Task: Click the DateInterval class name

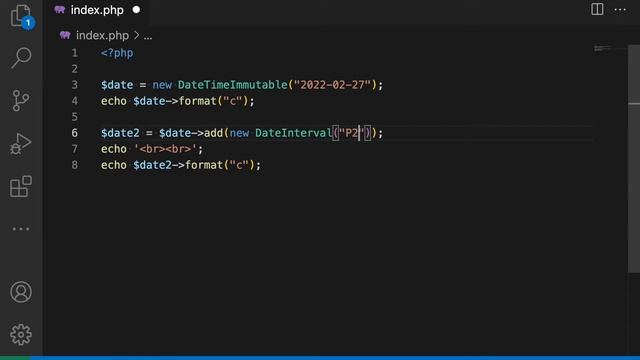Action: point(293,133)
